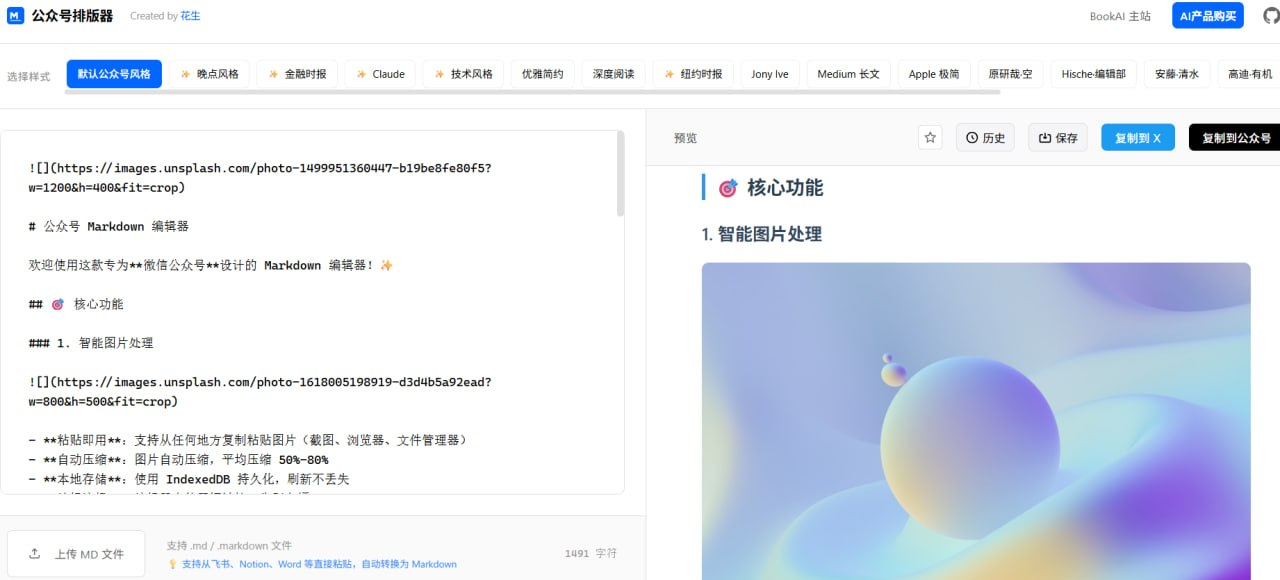Screen dimensions: 1280x580
Task: Click the style list horizontal scrollbar
Action: coord(532,92)
